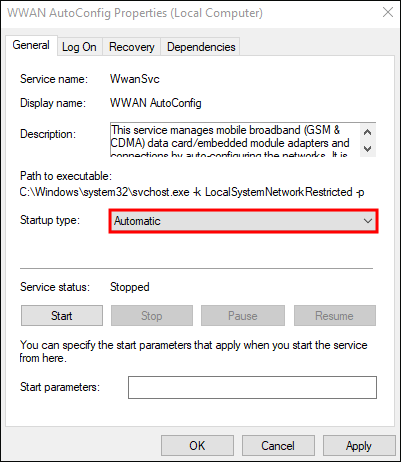Click the description box's up arrow

pos(367,132)
